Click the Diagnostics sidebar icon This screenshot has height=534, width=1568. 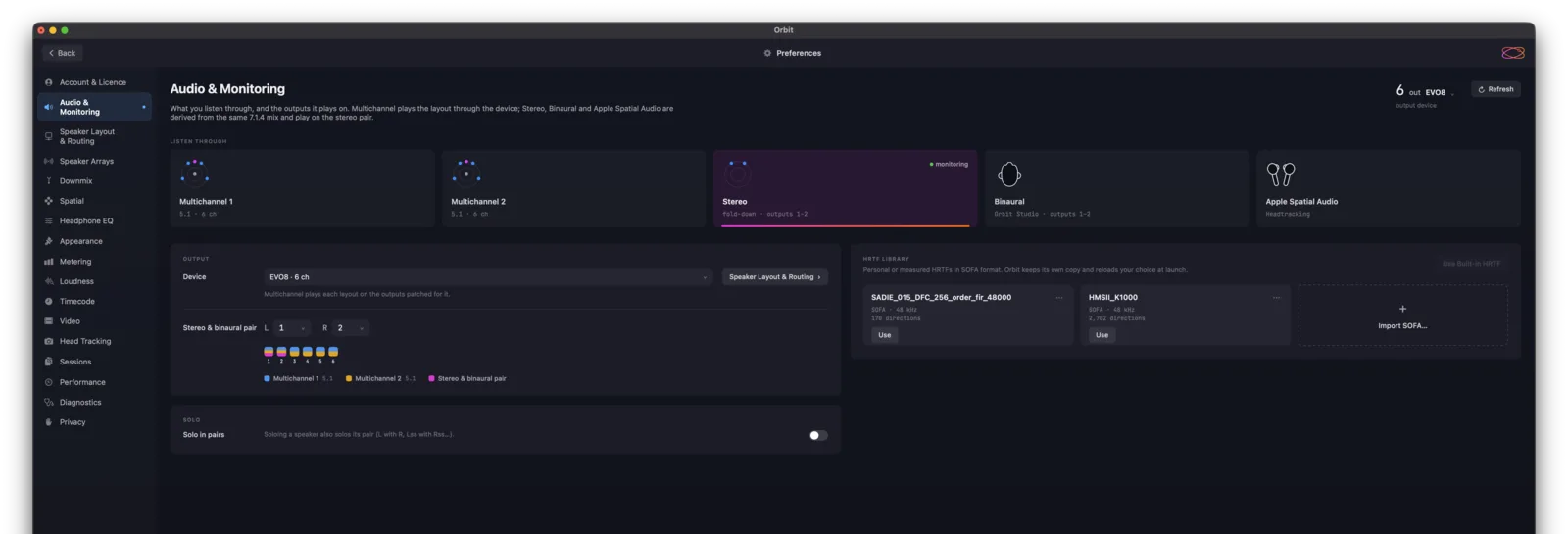pyautogui.click(x=49, y=402)
